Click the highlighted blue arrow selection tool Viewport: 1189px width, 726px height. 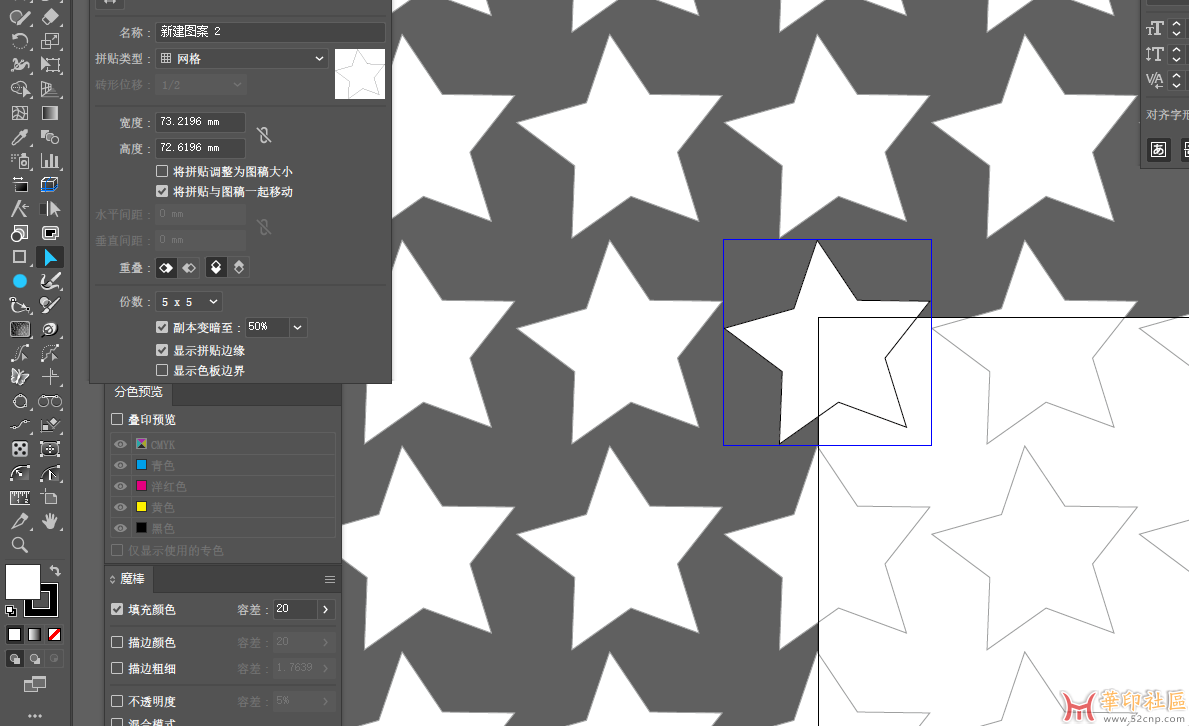pyautogui.click(x=50, y=257)
